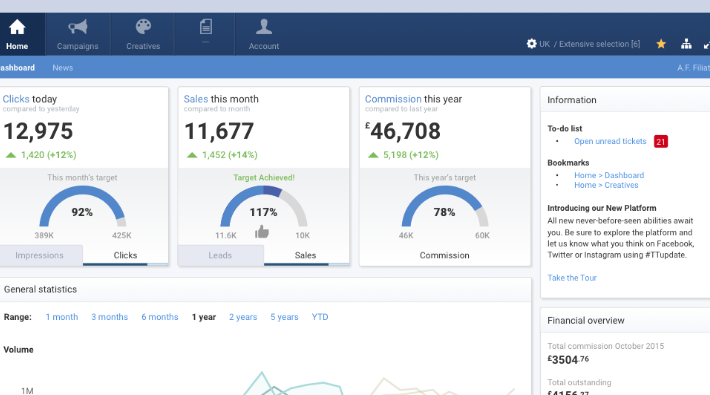710x395 pixels.
Task: Click the sitemap hierarchy icon
Action: pos(686,44)
